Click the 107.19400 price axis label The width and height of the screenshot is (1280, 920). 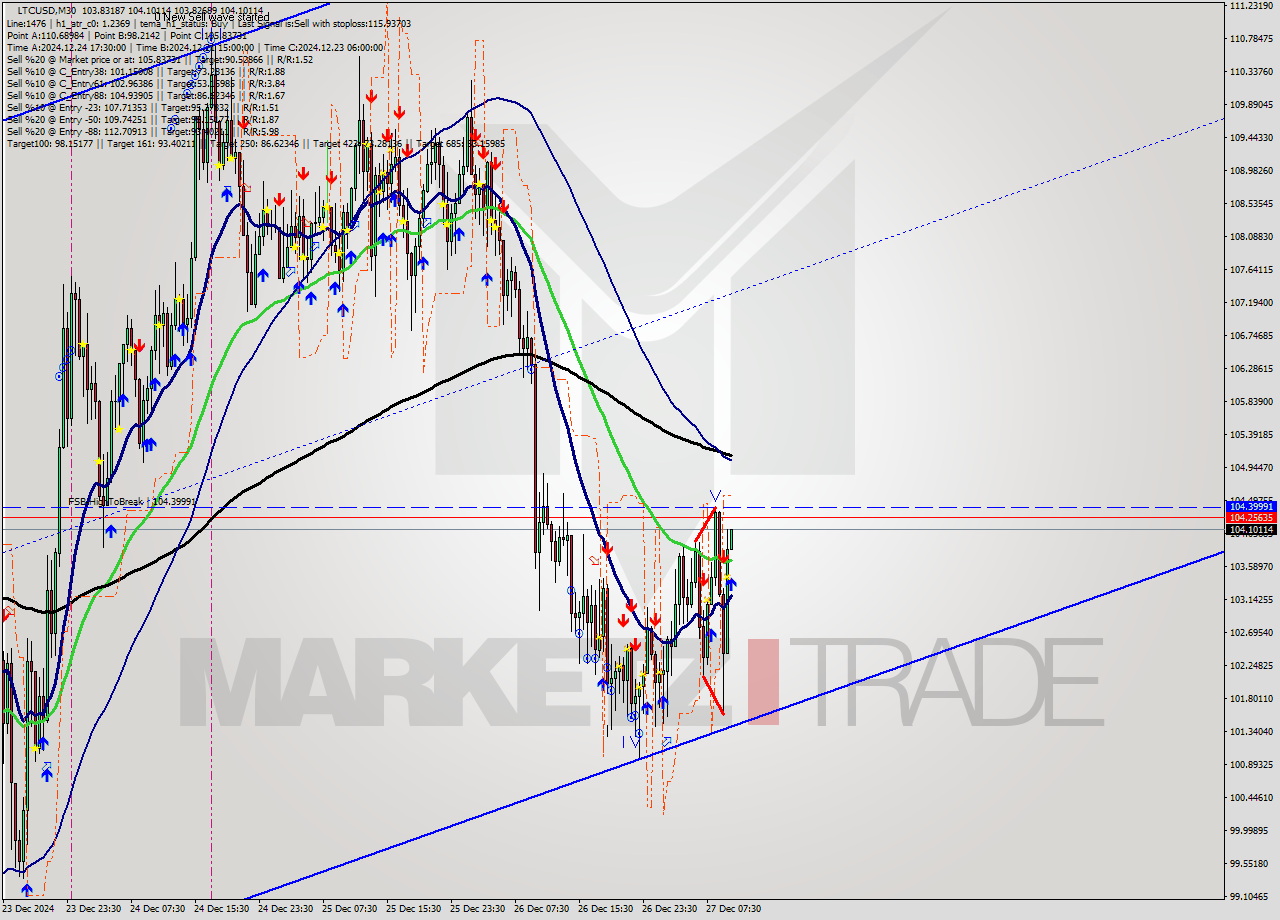[x=1251, y=303]
